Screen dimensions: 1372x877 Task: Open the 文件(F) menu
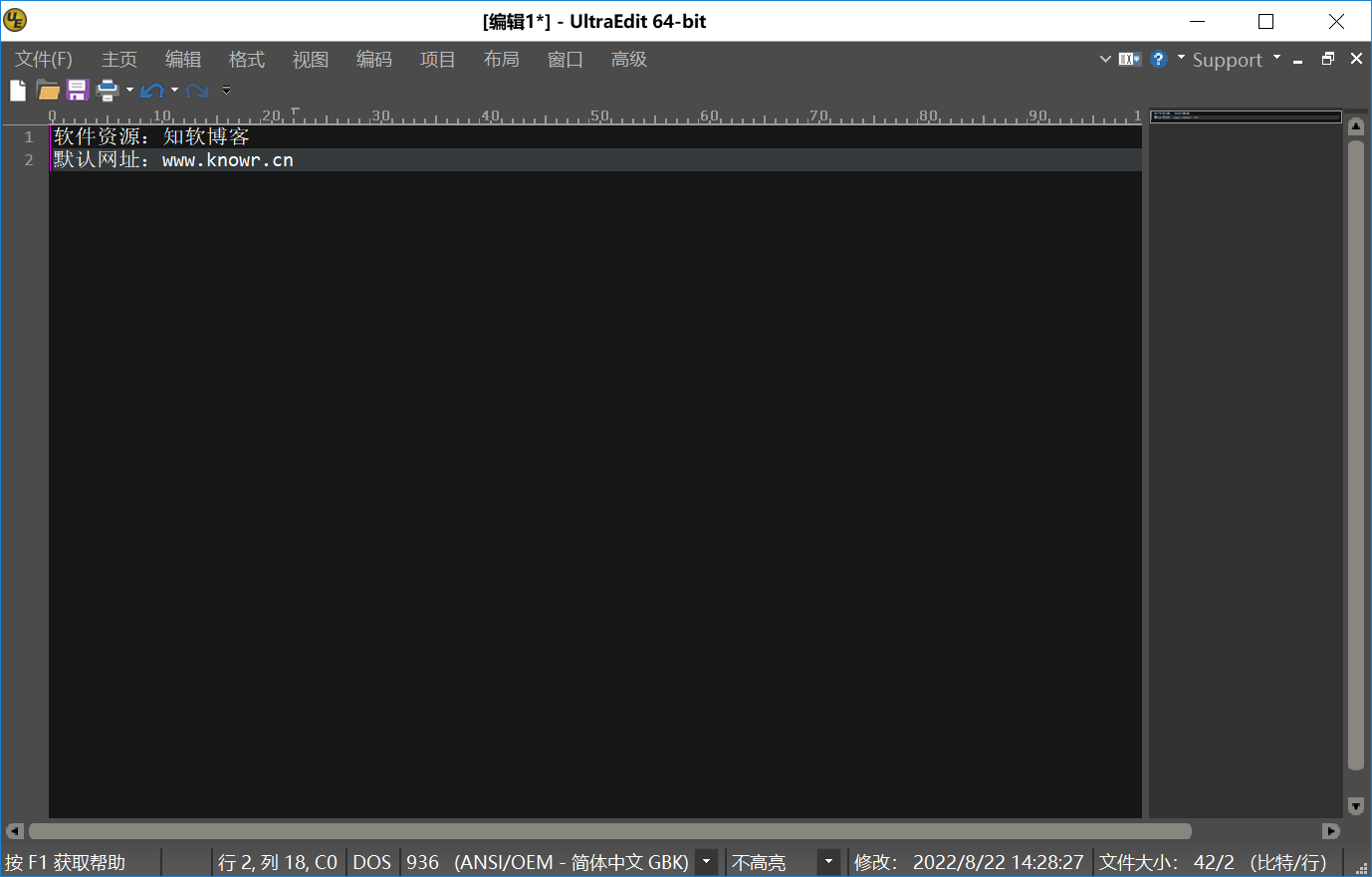[x=44, y=60]
